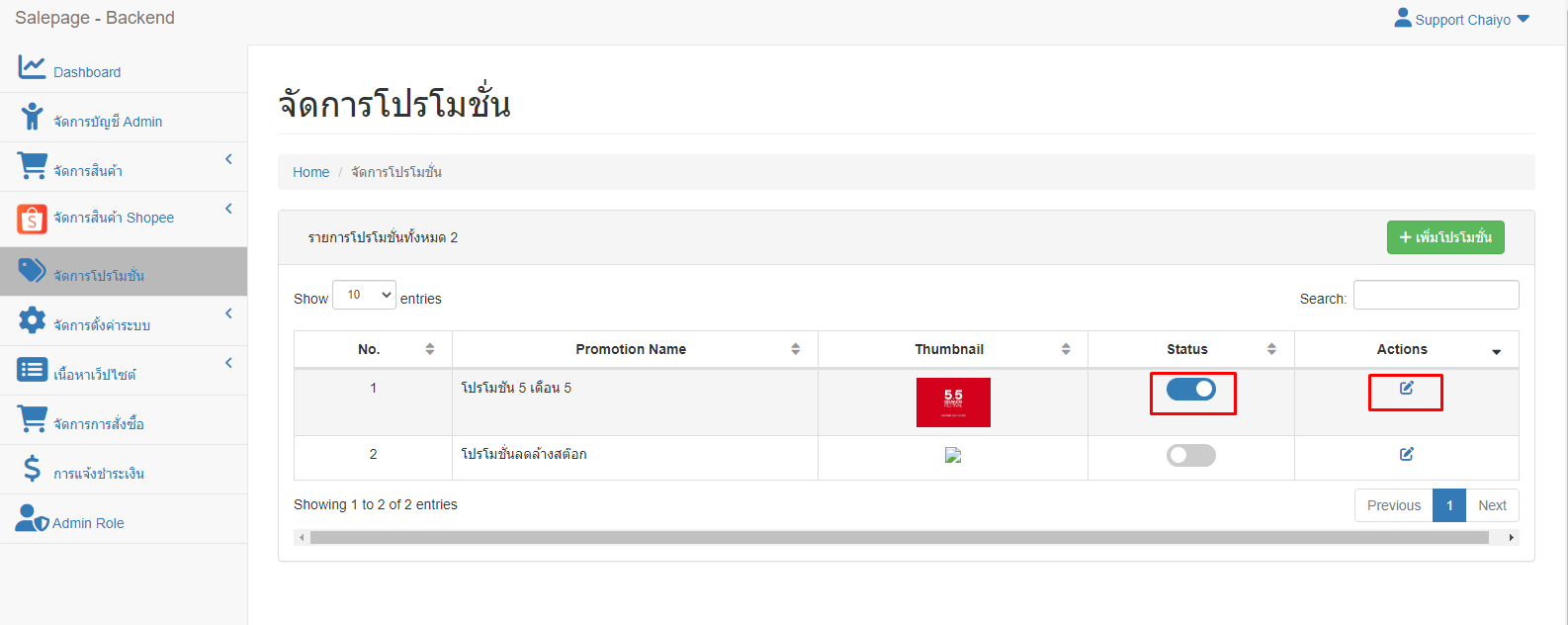Image resolution: width=1568 pixels, height=625 pixels.
Task: Click the green add promotion button
Action: (x=1444, y=237)
